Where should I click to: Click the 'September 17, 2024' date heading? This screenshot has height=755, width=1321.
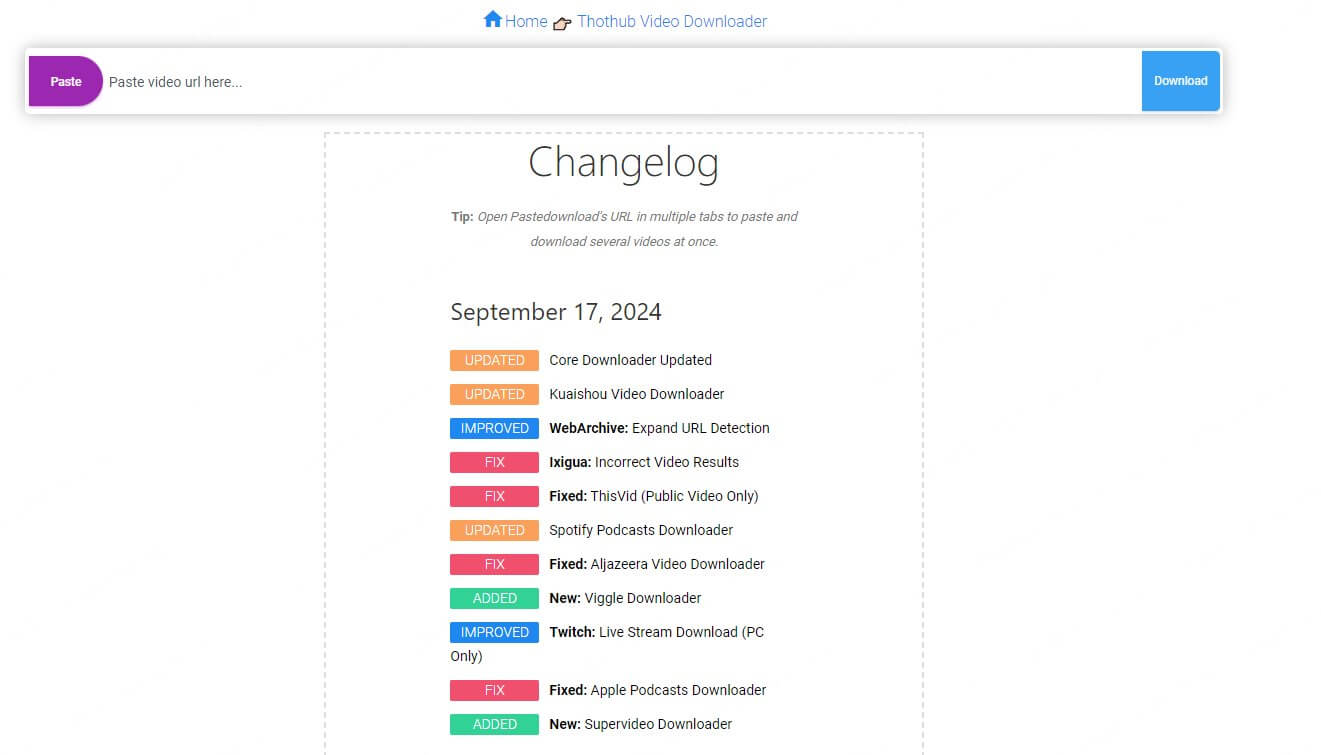[x=556, y=312]
